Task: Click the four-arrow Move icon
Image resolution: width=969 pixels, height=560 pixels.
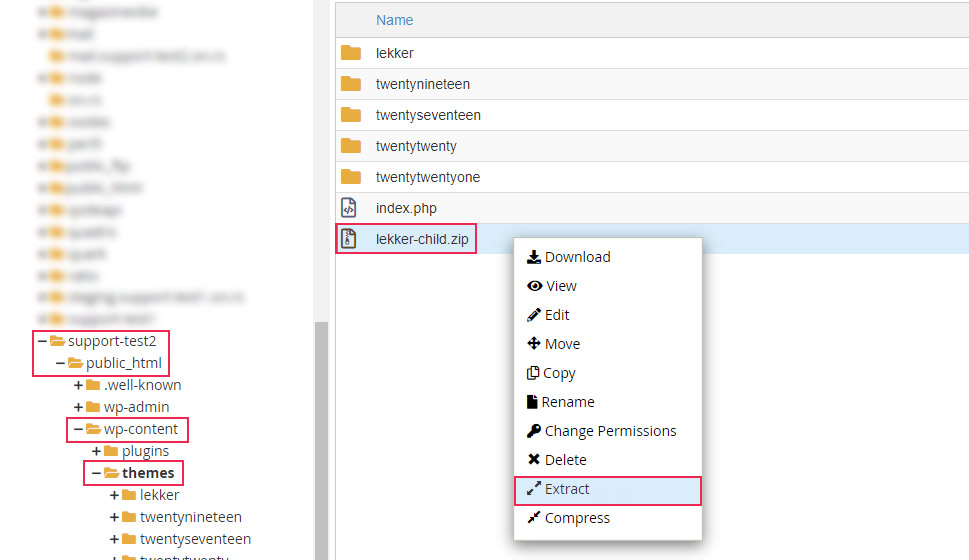Action: point(534,344)
